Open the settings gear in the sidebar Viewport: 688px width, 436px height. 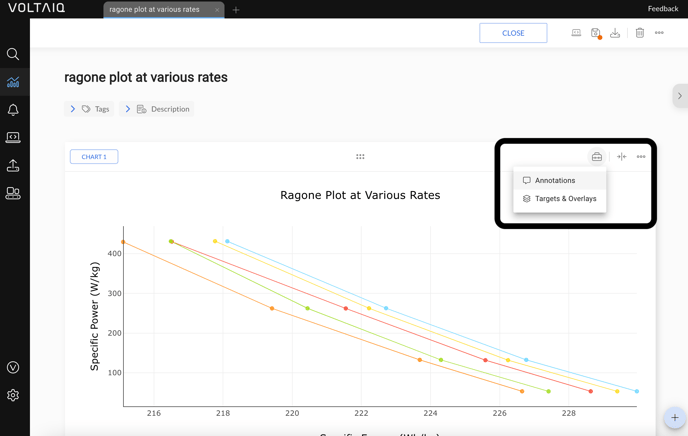(13, 395)
